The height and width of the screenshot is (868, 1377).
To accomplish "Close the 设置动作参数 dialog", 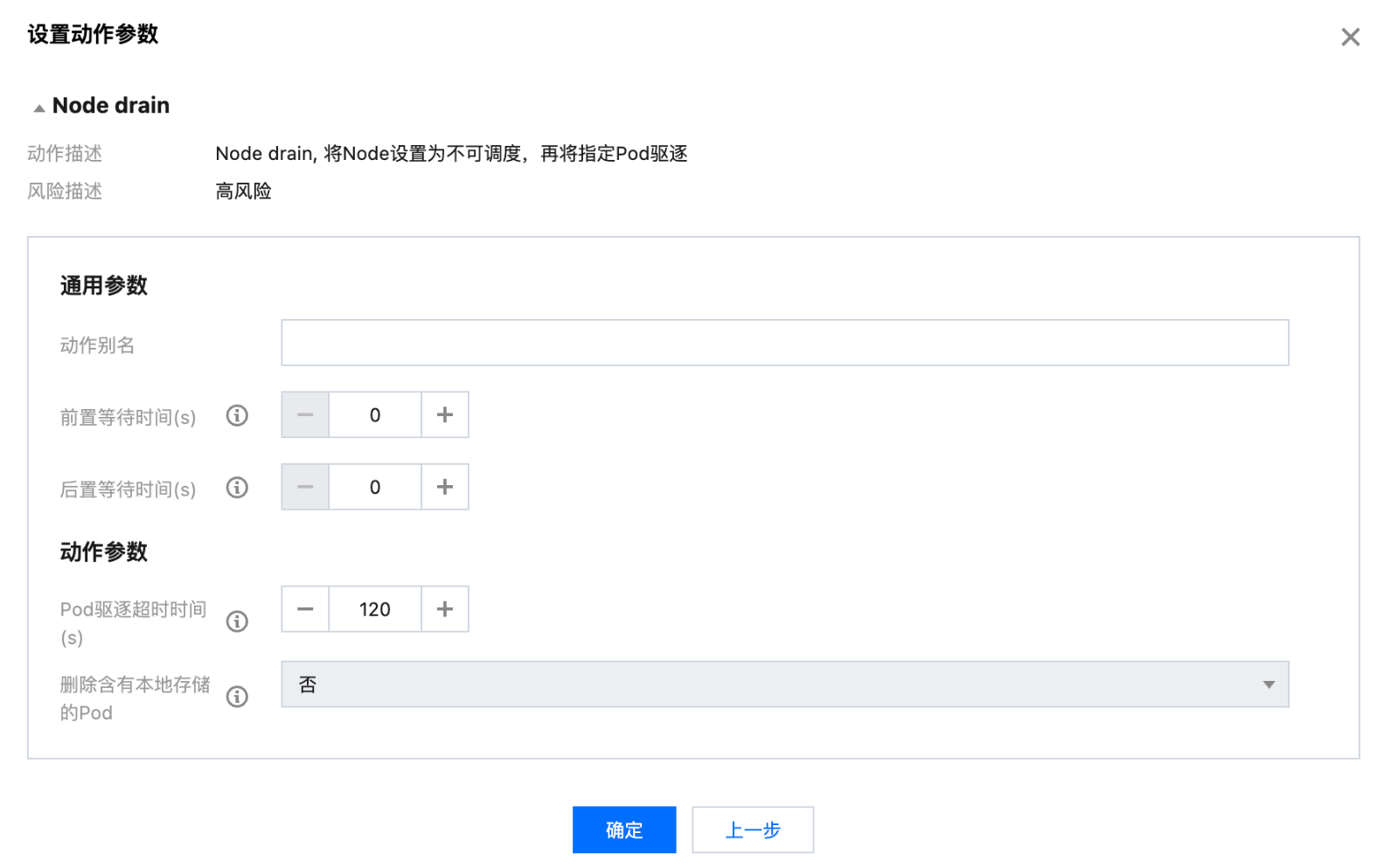I will click(x=1350, y=37).
